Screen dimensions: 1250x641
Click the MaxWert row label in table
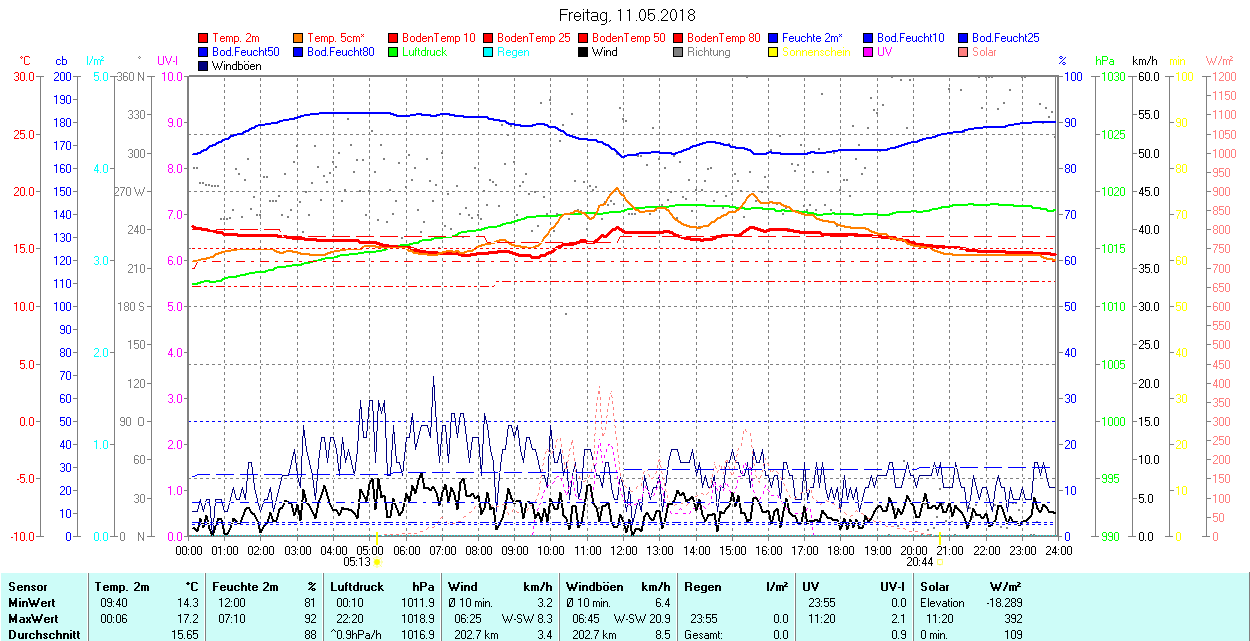30,619
